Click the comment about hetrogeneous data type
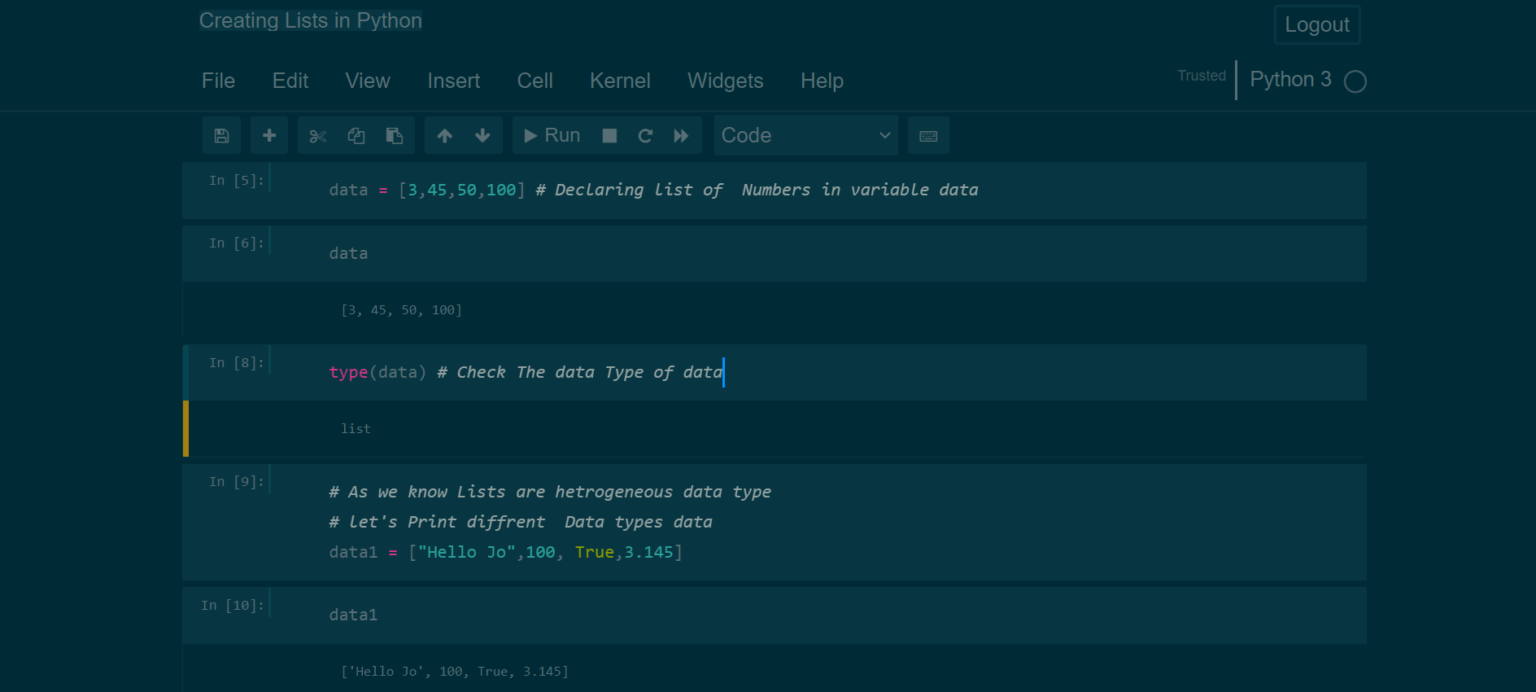Viewport: 1536px width, 692px height. [550, 492]
